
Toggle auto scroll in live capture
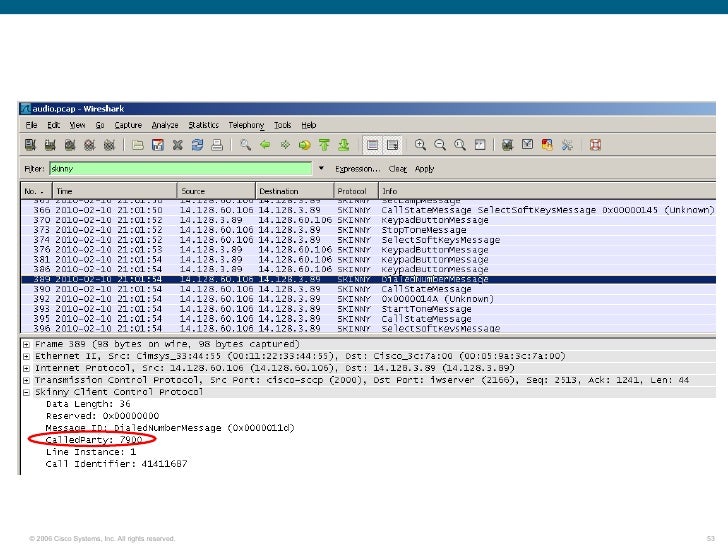click(x=392, y=145)
